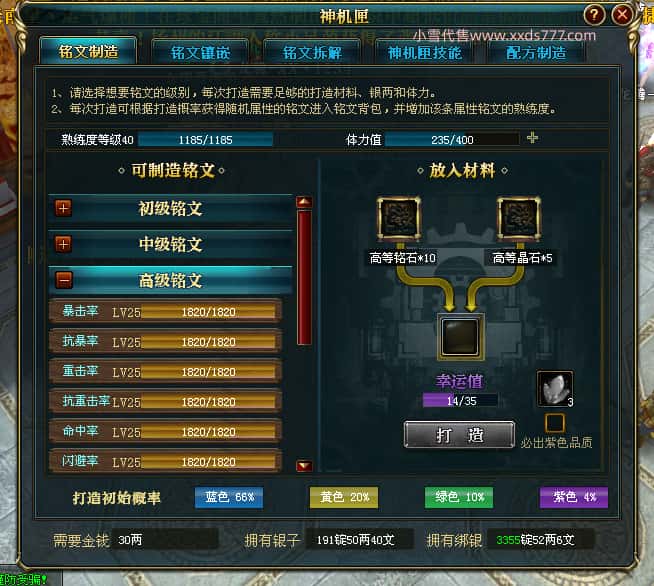Open the 神机匣技能 tab

pos(424,52)
